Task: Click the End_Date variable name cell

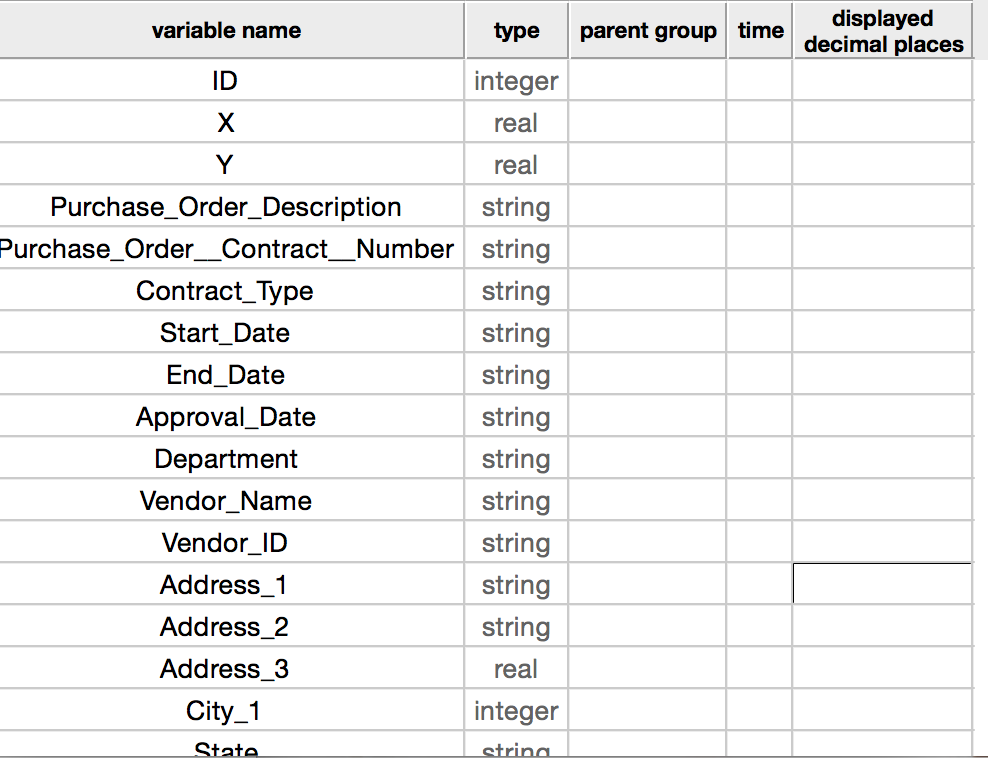Action: pos(226,375)
